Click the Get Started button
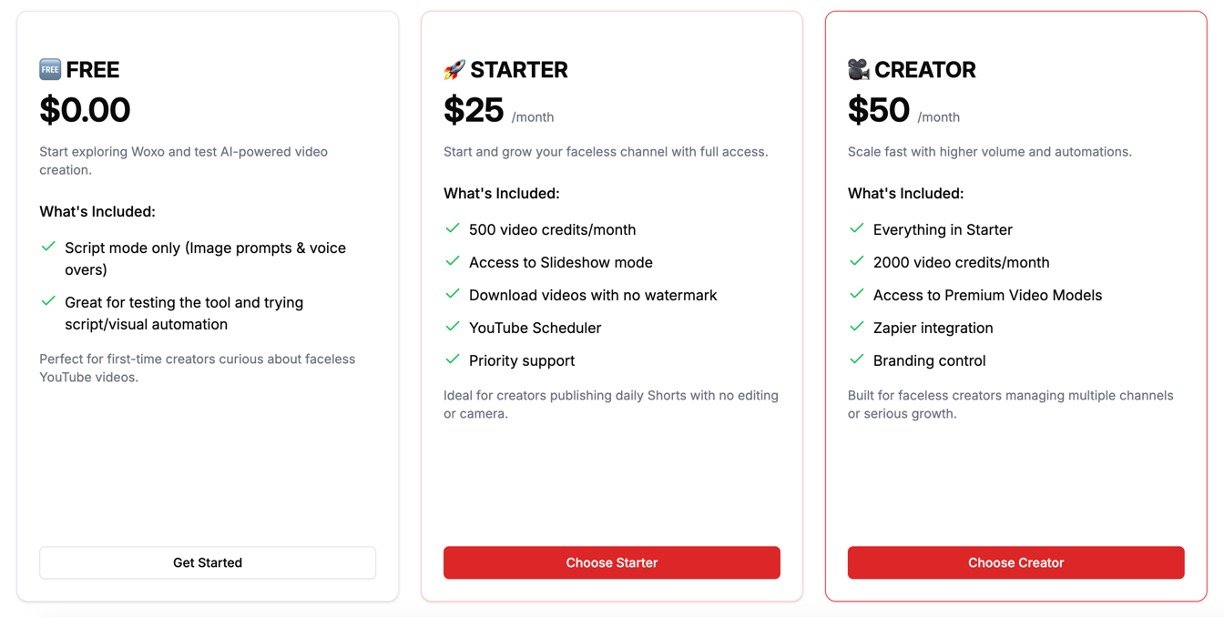Screen dimensions: 1224x618 coord(207,563)
